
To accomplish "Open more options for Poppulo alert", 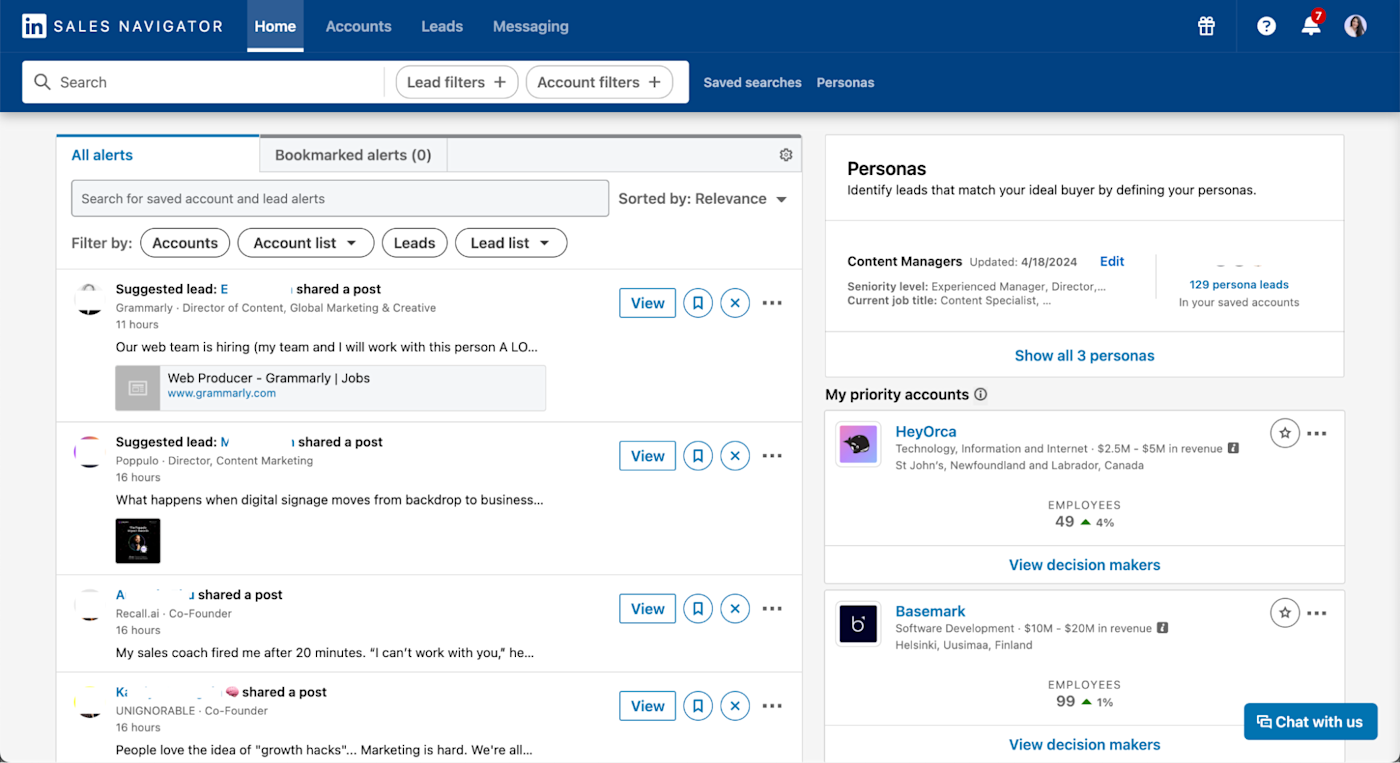I will [772, 456].
